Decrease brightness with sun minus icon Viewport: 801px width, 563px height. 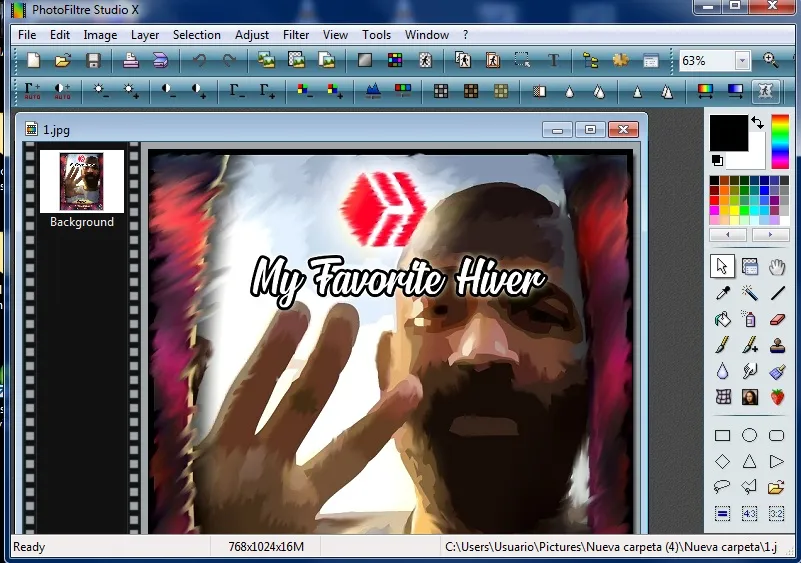pyautogui.click(x=101, y=91)
